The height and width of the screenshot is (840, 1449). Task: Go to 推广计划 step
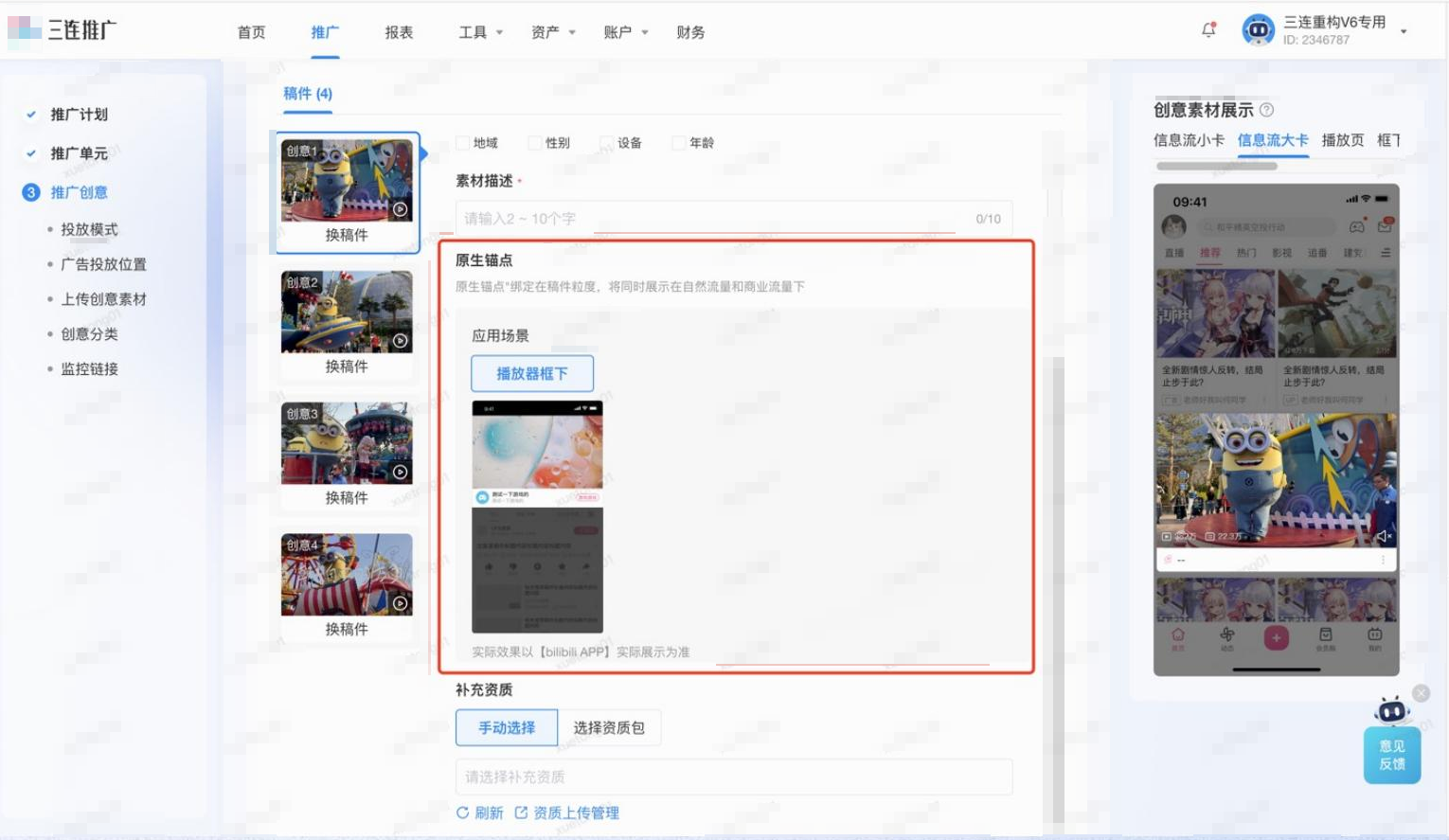(79, 115)
